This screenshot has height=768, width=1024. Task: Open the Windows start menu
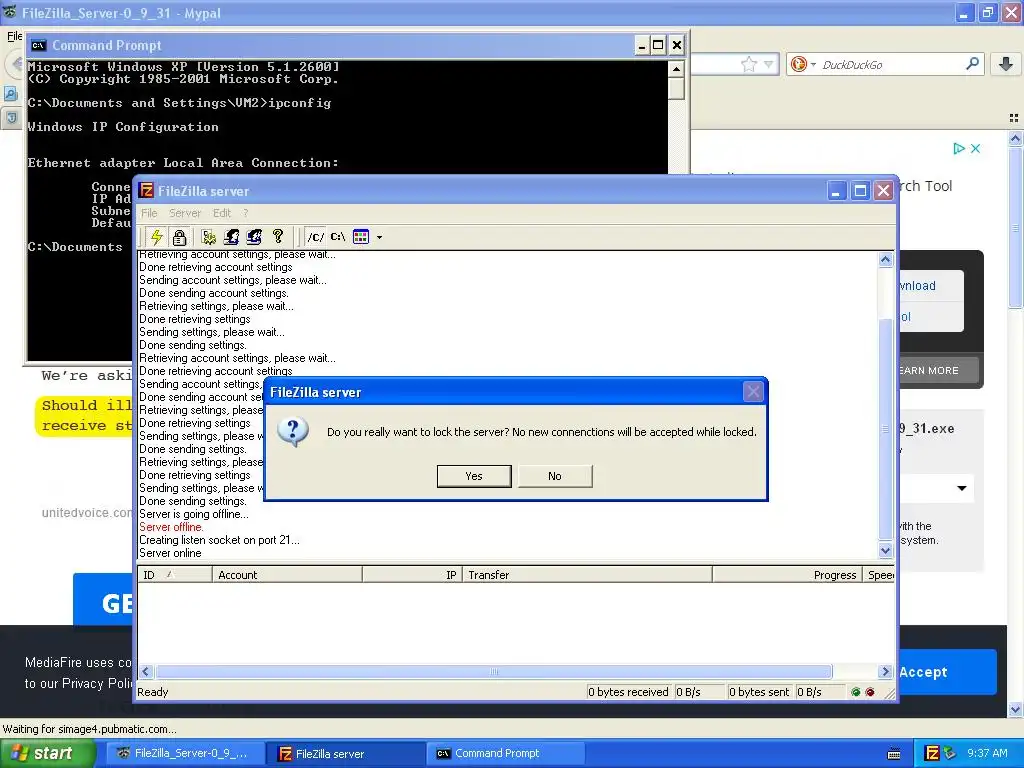[48, 754]
